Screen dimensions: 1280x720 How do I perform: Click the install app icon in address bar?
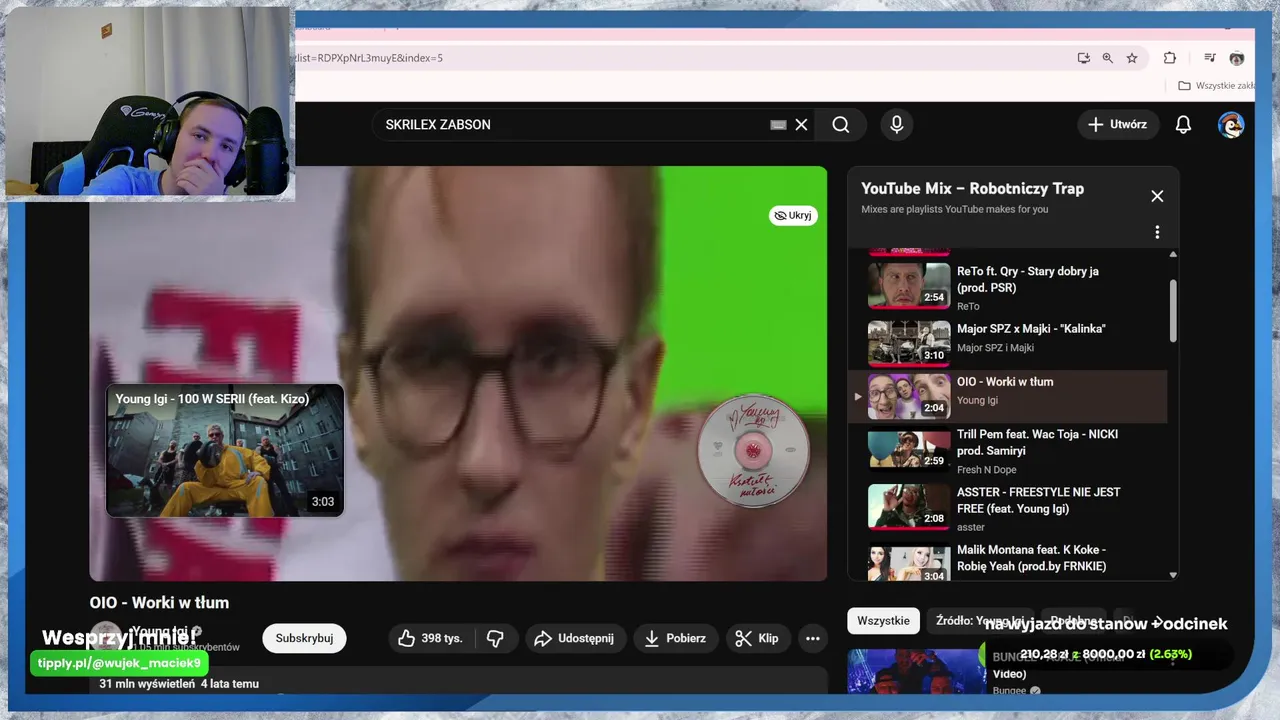pyautogui.click(x=1084, y=58)
